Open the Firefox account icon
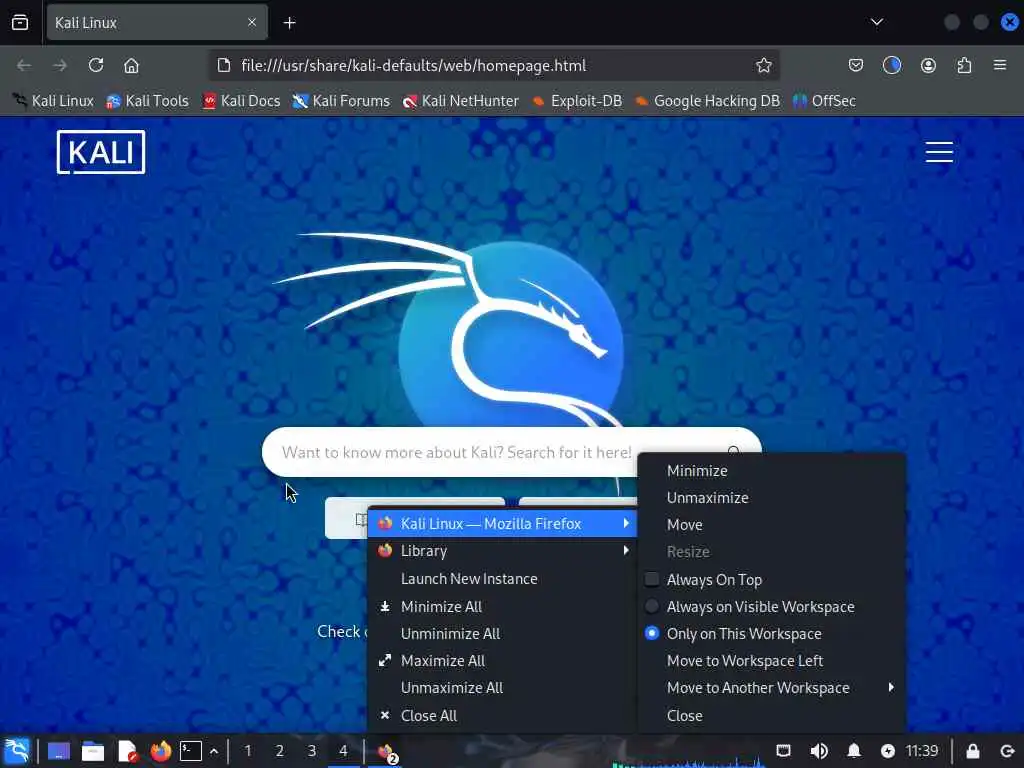This screenshot has height=768, width=1024. 928,65
